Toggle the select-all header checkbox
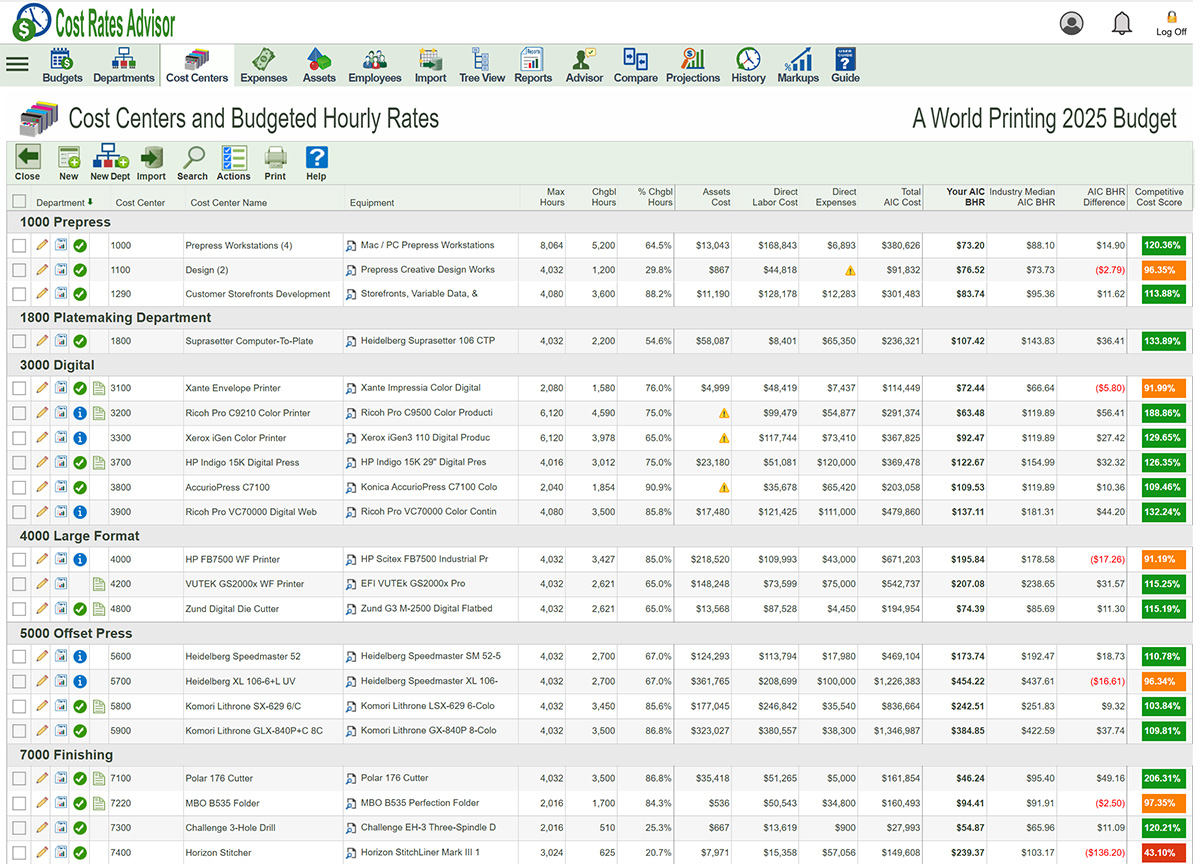This screenshot has height=864, width=1200. click(x=19, y=201)
